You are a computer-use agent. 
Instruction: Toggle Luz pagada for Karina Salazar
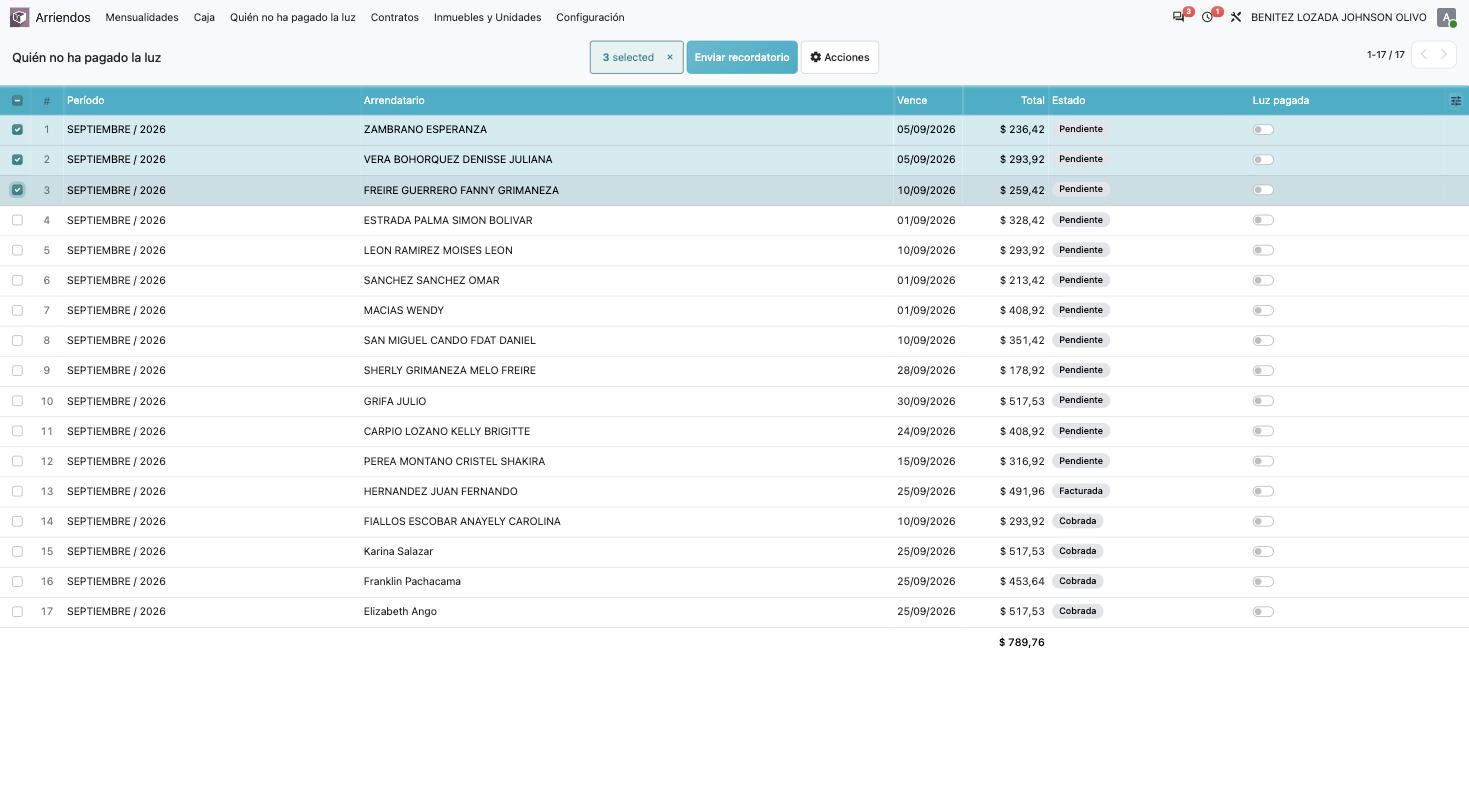pos(1263,551)
